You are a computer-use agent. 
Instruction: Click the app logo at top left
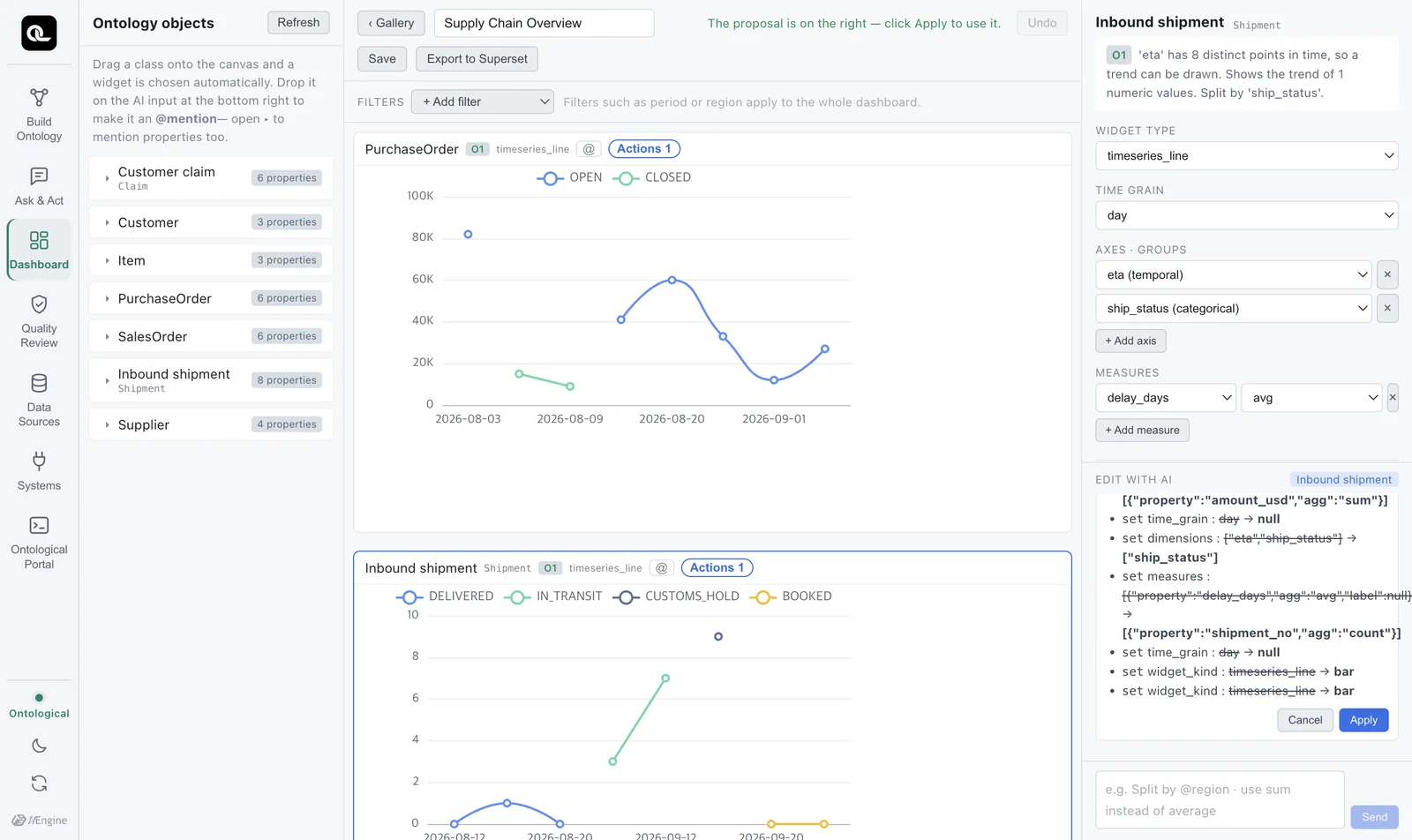pos(39,34)
